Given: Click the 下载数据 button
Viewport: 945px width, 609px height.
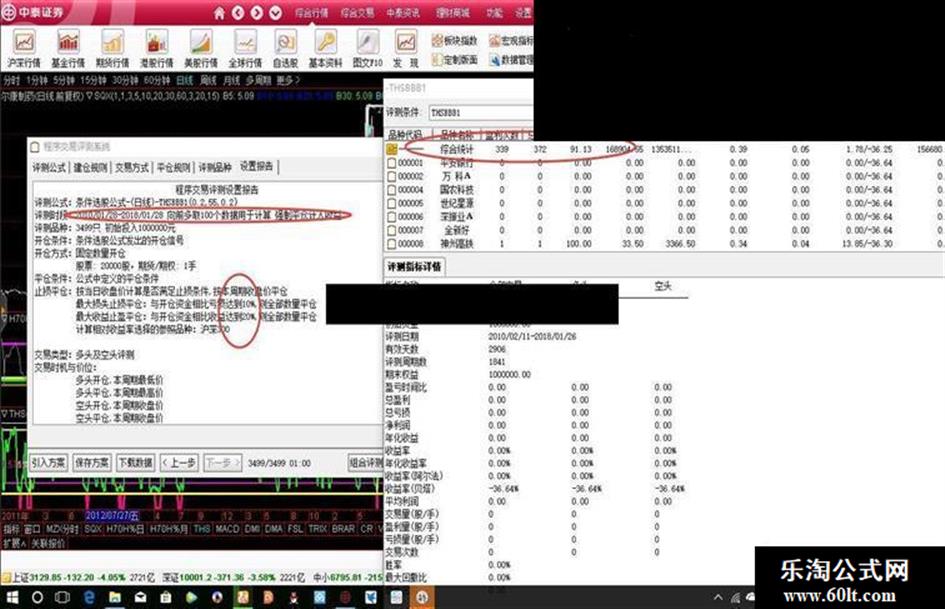Looking at the screenshot, I should [x=135, y=462].
